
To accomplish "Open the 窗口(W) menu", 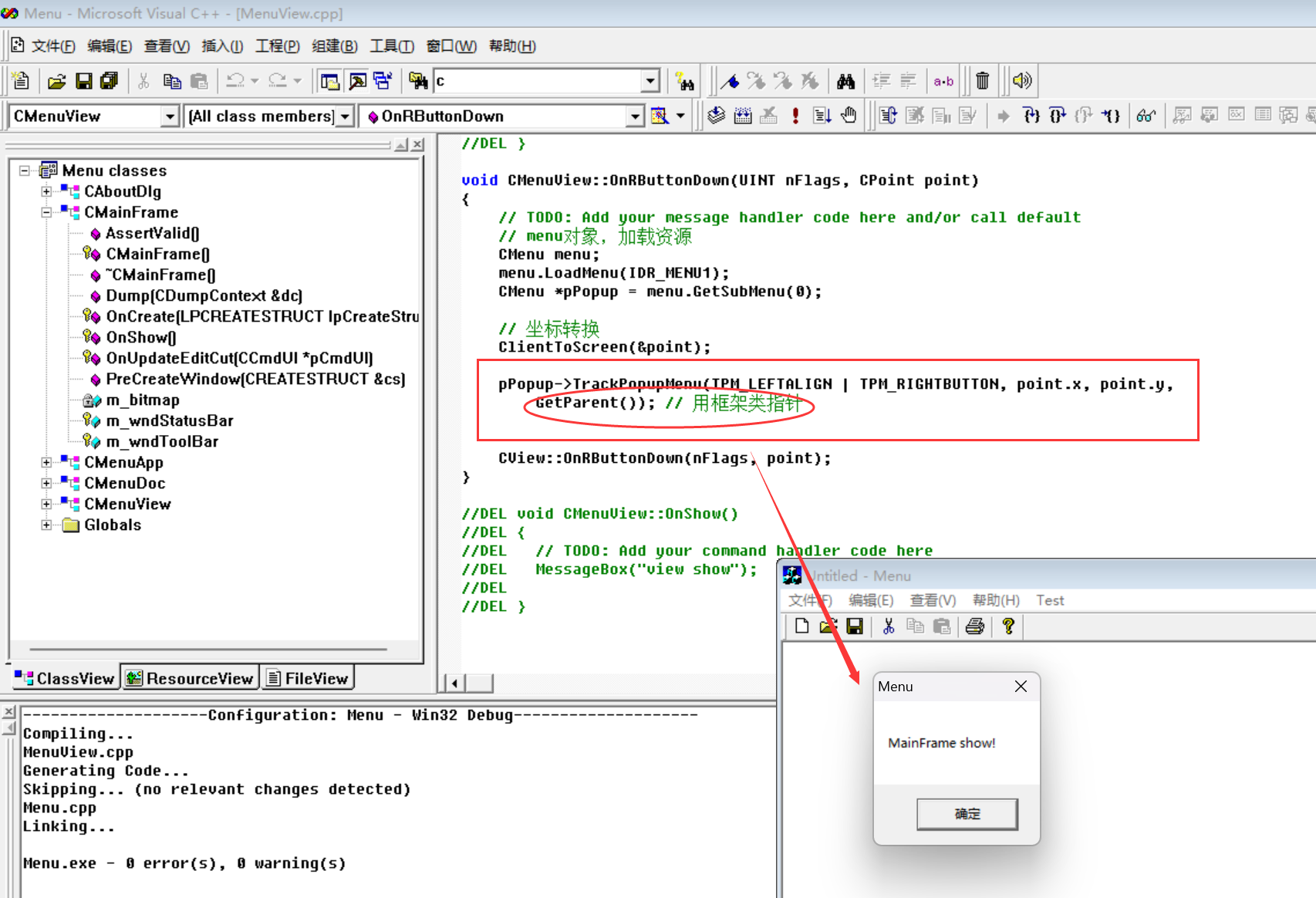I will (451, 46).
